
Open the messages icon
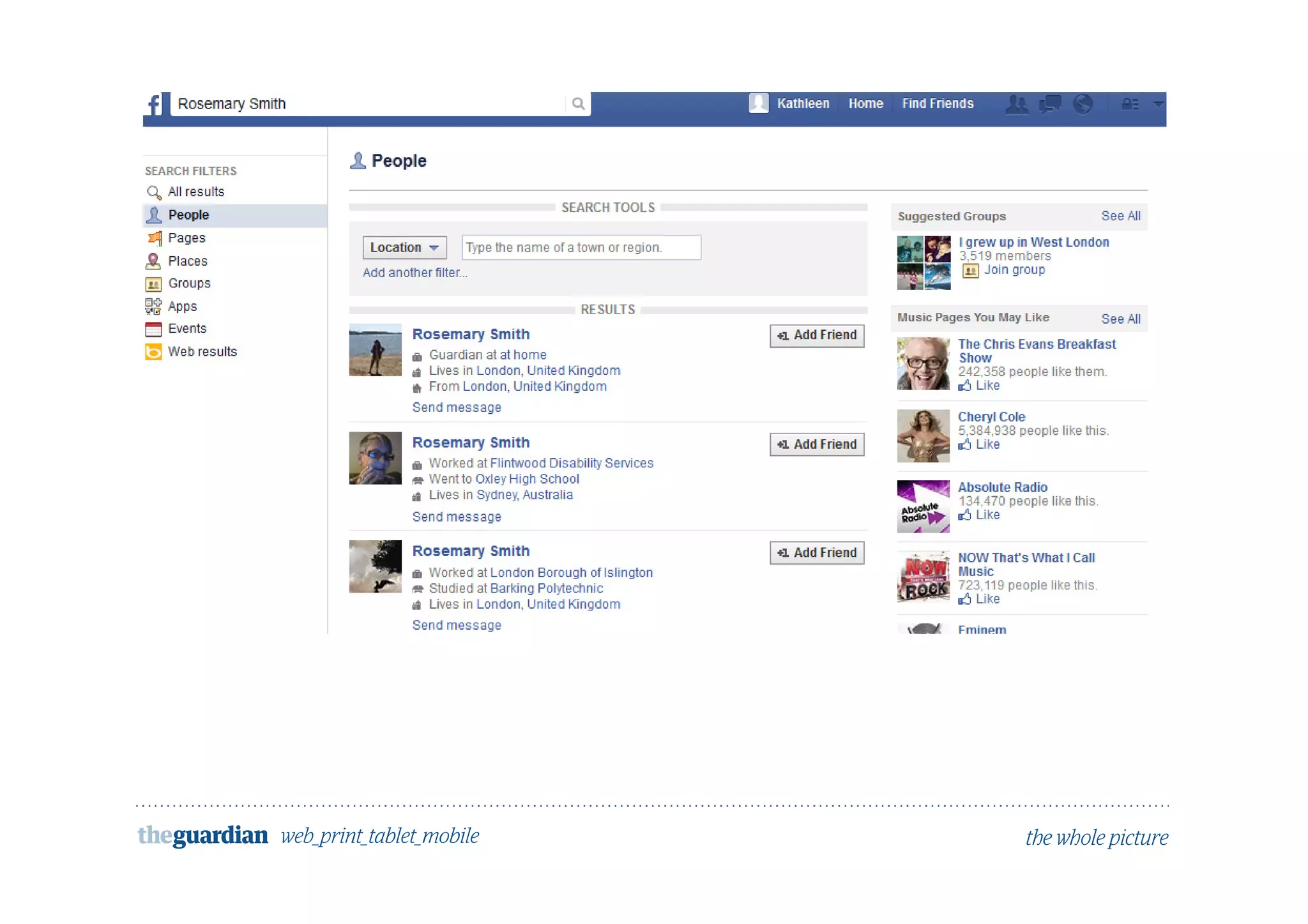coord(1050,103)
